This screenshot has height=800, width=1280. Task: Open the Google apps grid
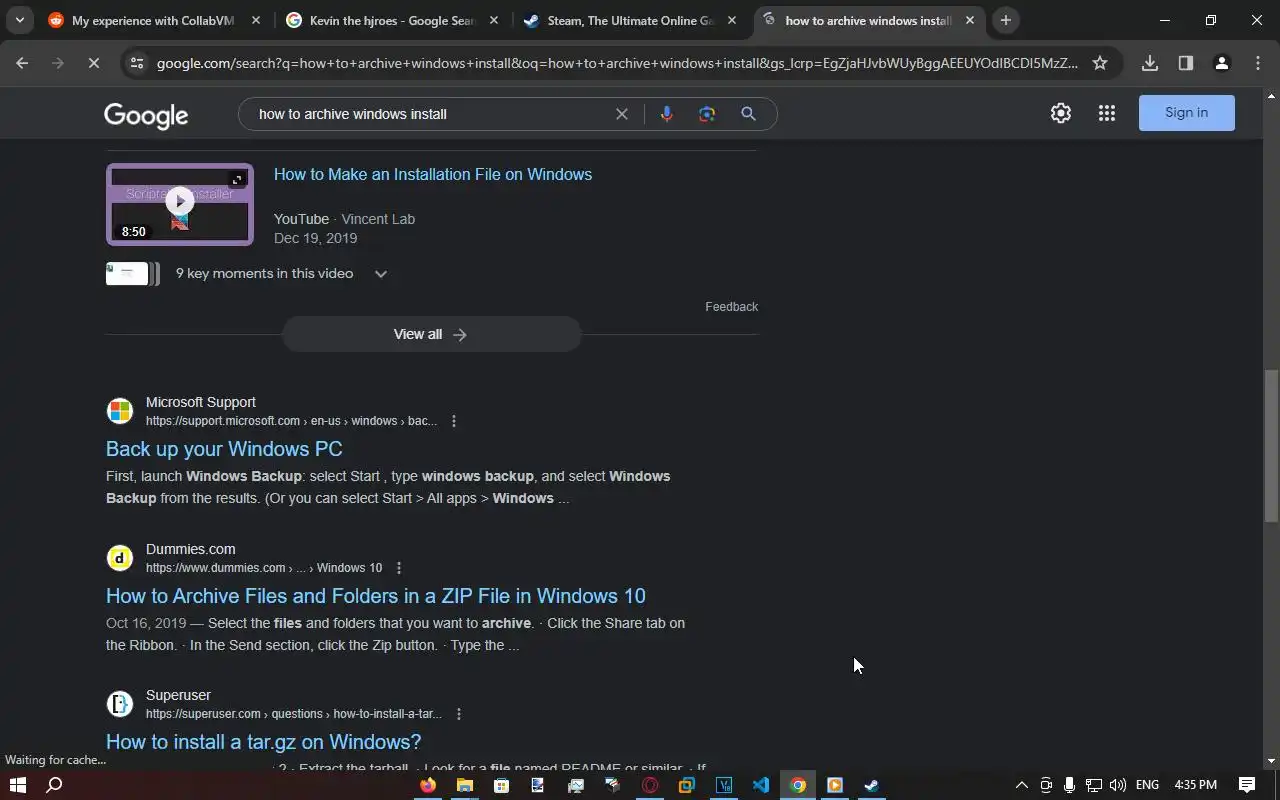click(1106, 113)
